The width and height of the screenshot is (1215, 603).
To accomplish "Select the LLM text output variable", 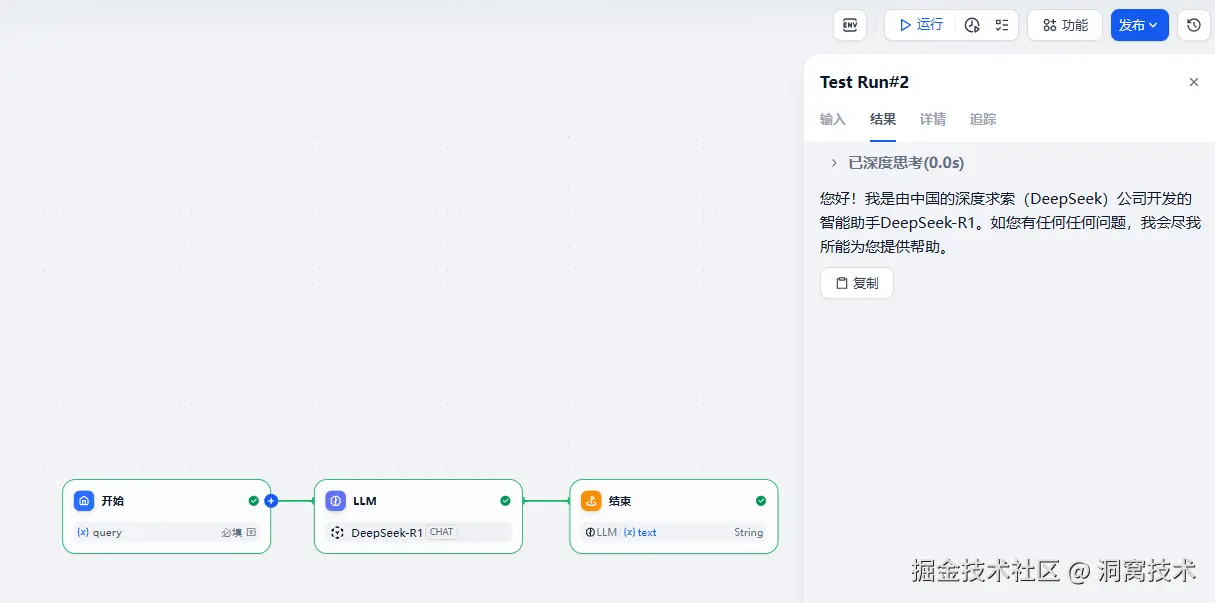I will pyautogui.click(x=621, y=532).
